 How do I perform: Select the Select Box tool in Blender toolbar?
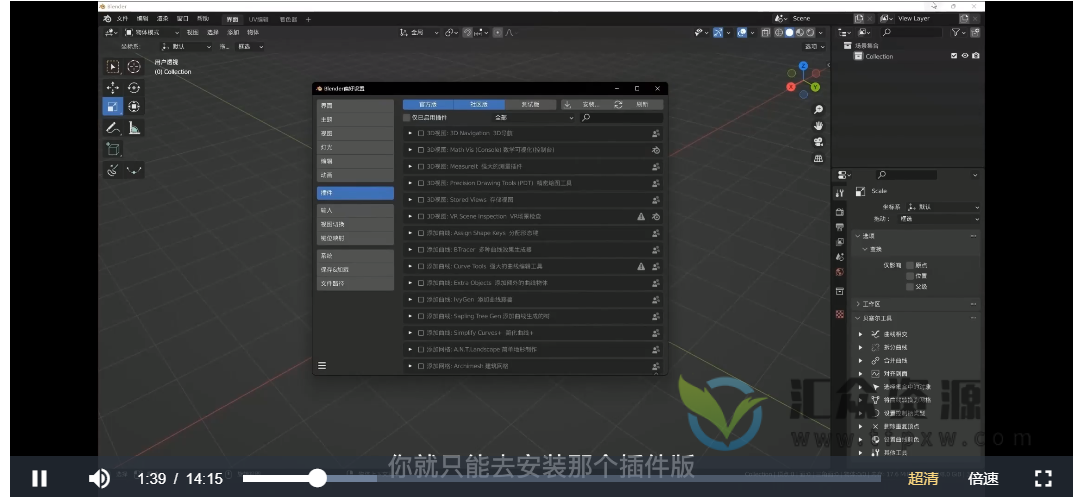pyautogui.click(x=113, y=67)
